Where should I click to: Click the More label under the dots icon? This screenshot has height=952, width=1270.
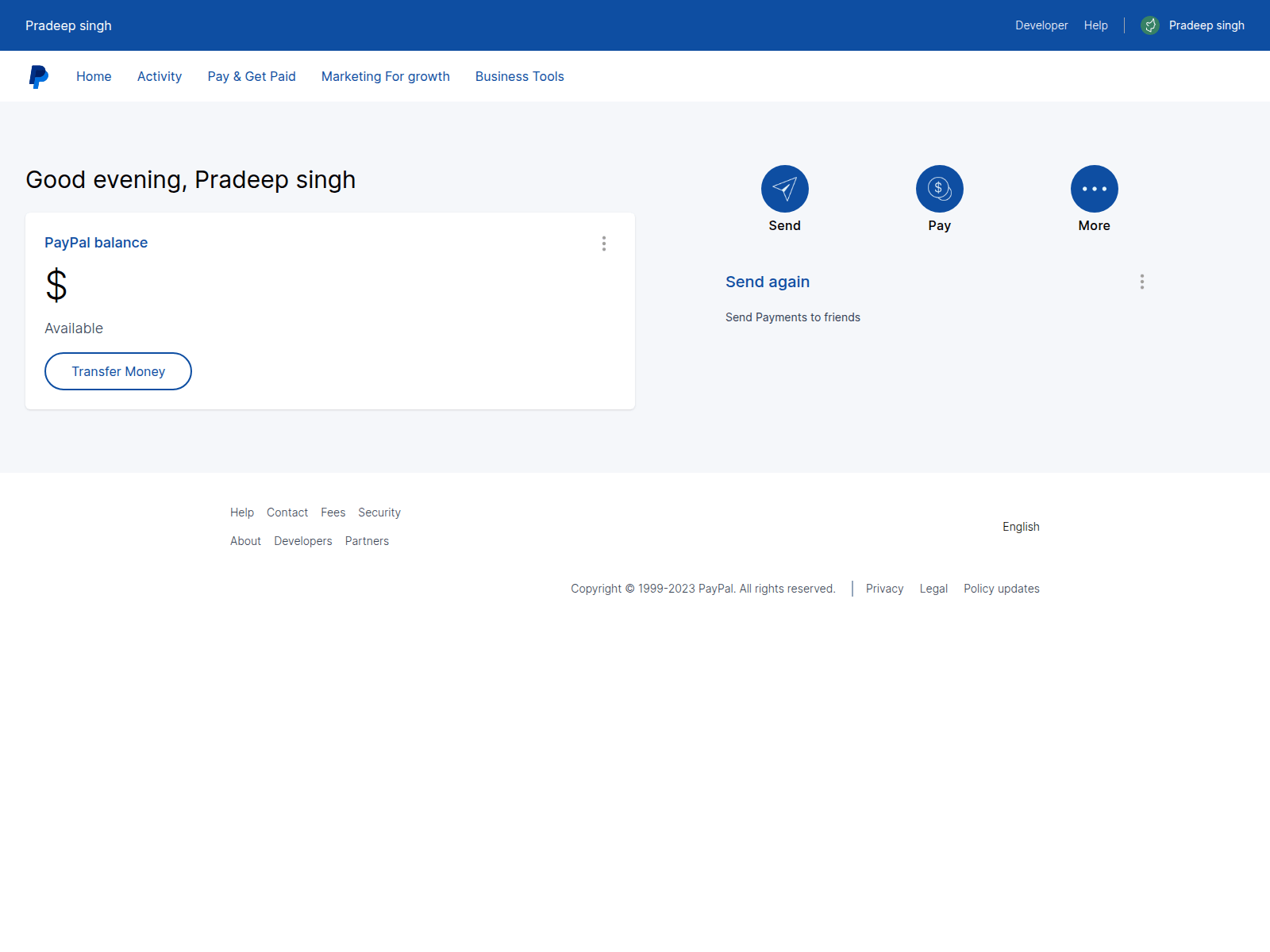pos(1094,225)
